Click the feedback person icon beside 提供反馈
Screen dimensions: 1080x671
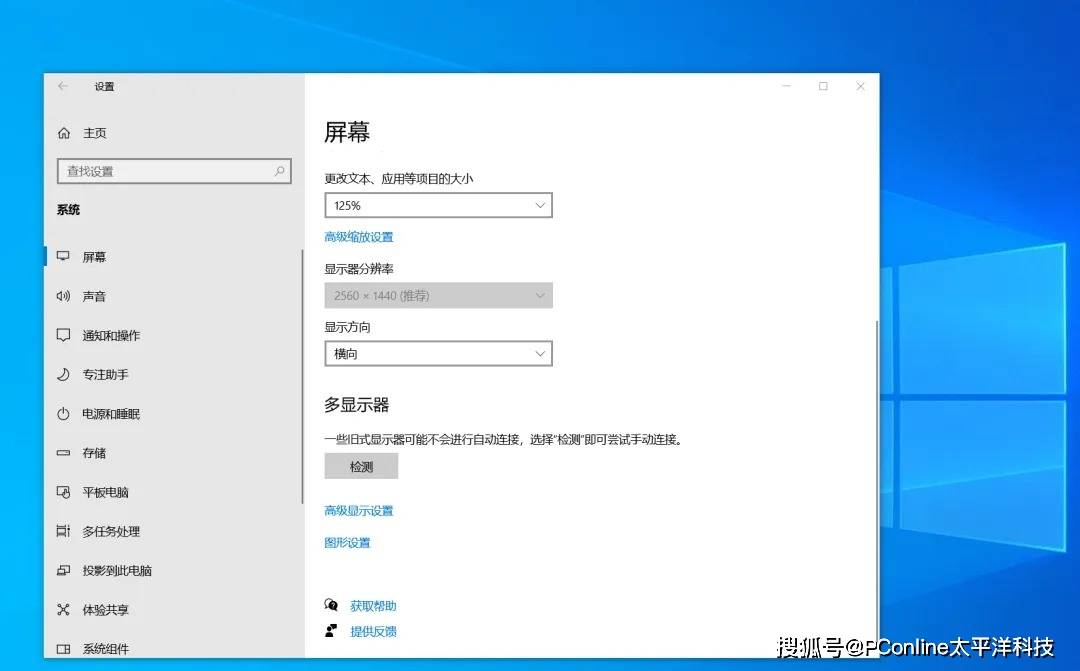(x=331, y=631)
